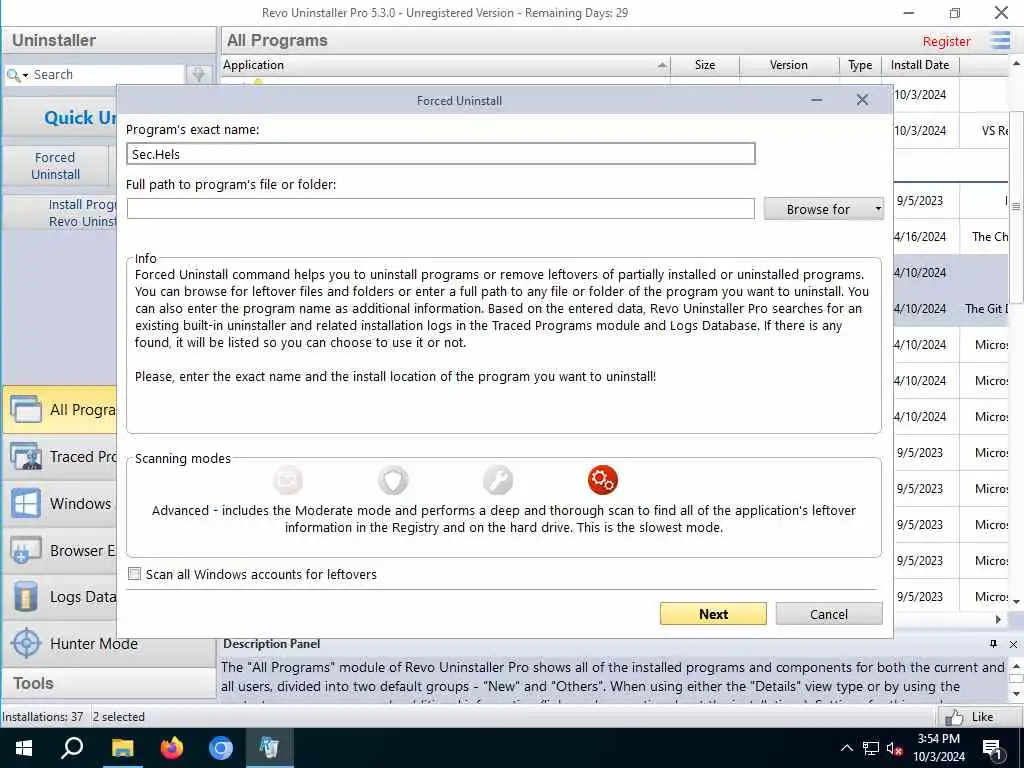
Task: Open the blue circular browser taskbar icon
Action: pos(221,748)
